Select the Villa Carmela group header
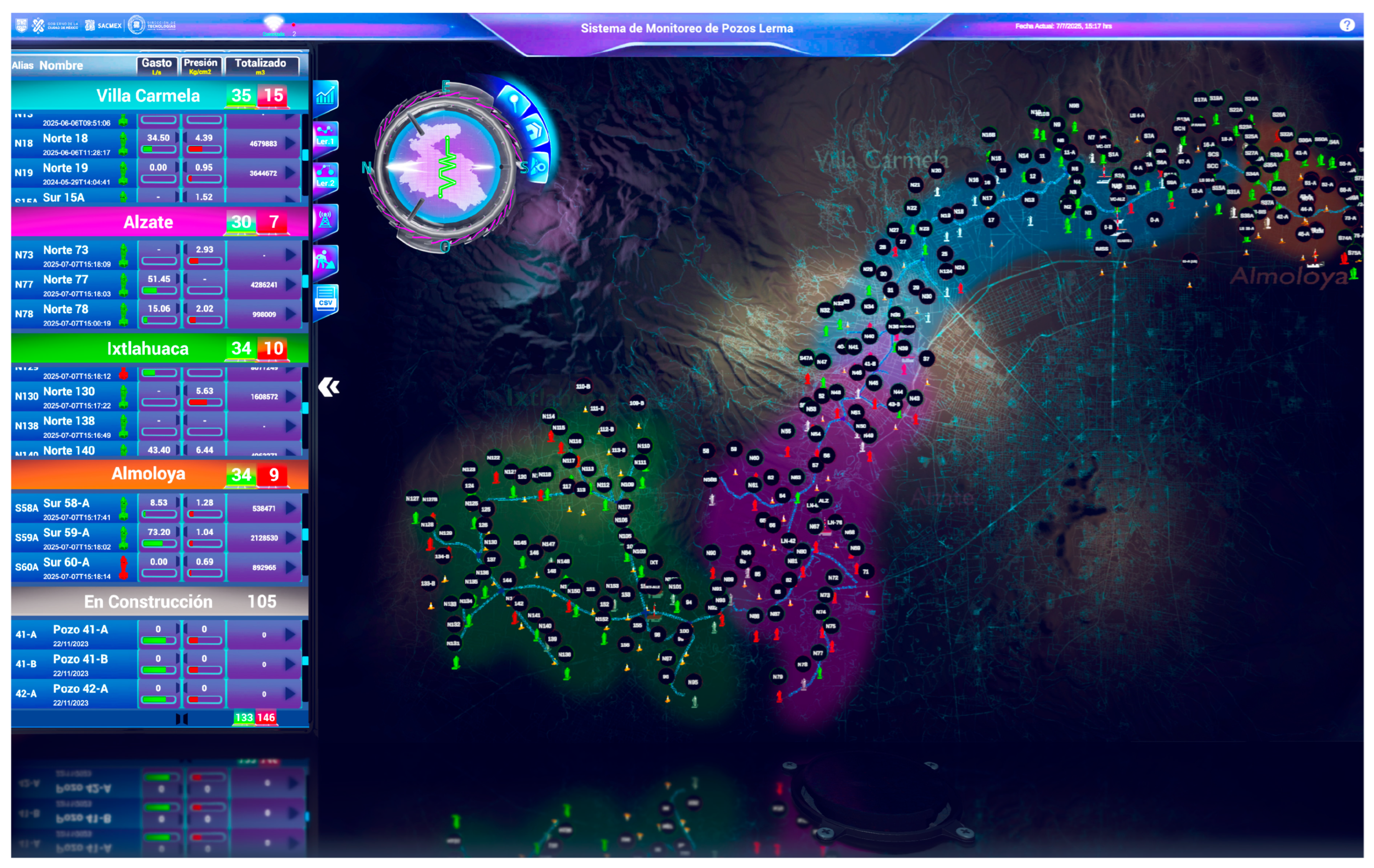 click(x=148, y=95)
